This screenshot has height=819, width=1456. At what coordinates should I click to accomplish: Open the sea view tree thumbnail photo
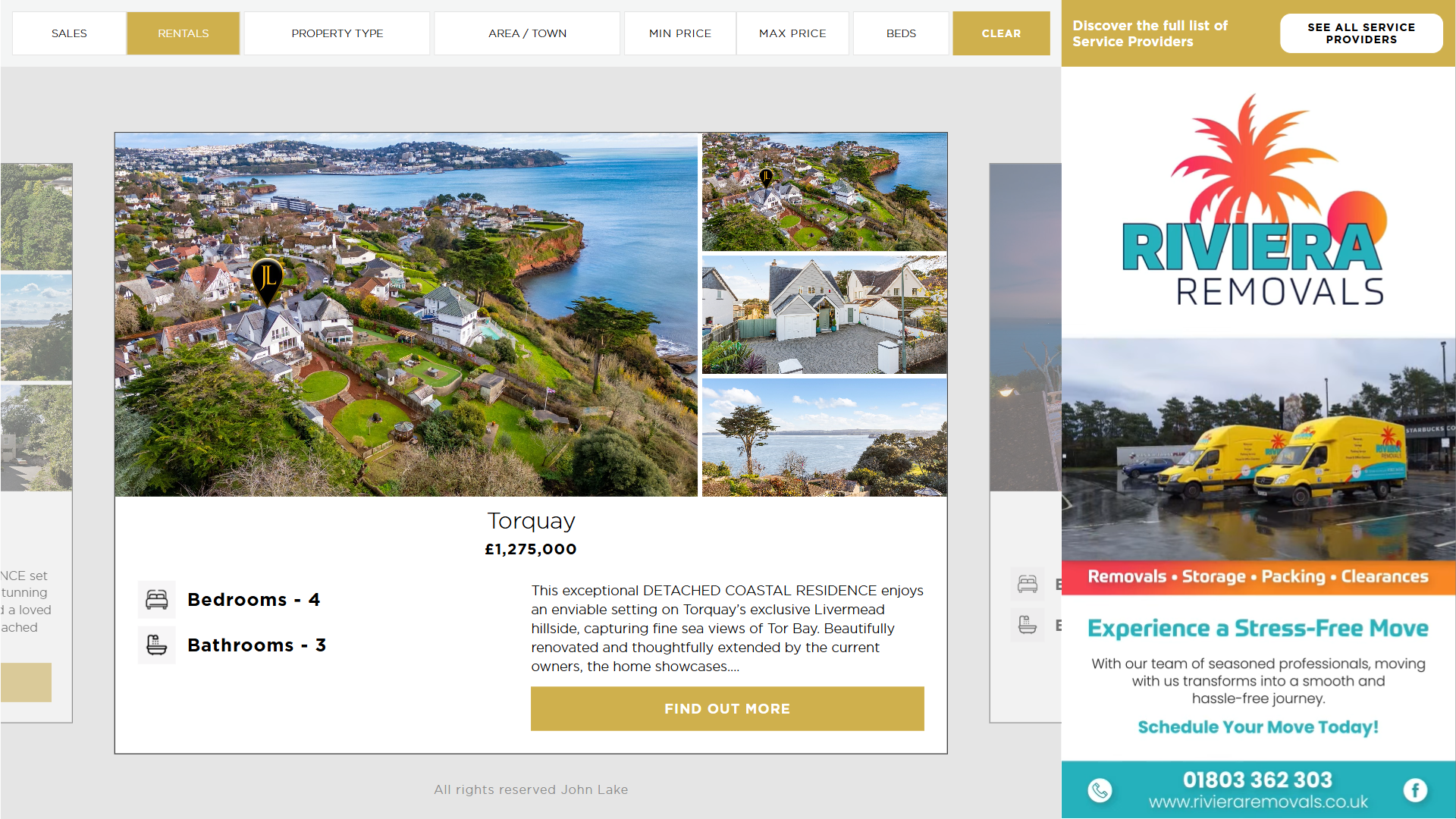point(824,438)
